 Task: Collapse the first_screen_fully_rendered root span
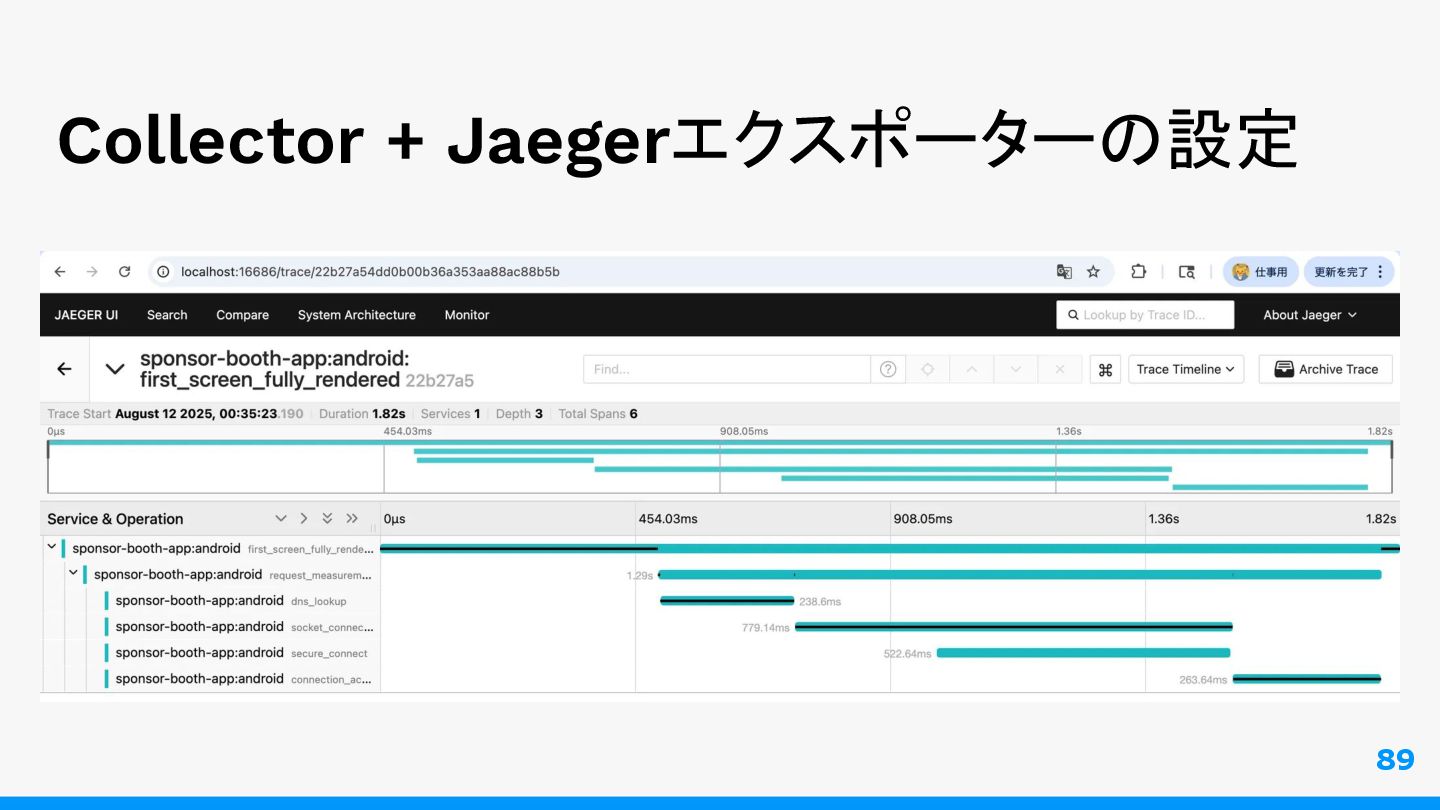[x=51, y=548]
